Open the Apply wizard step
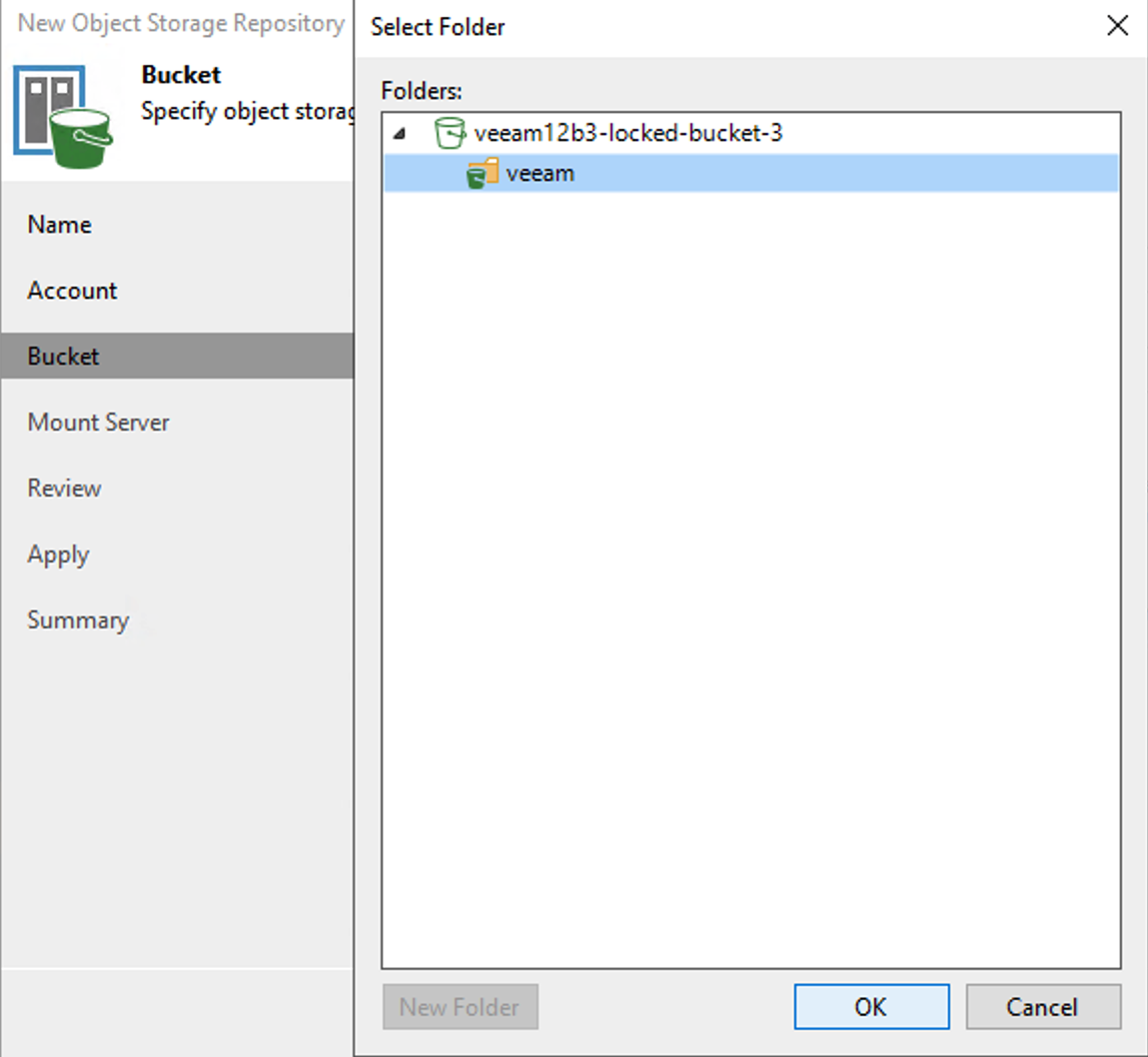 pyautogui.click(x=59, y=554)
